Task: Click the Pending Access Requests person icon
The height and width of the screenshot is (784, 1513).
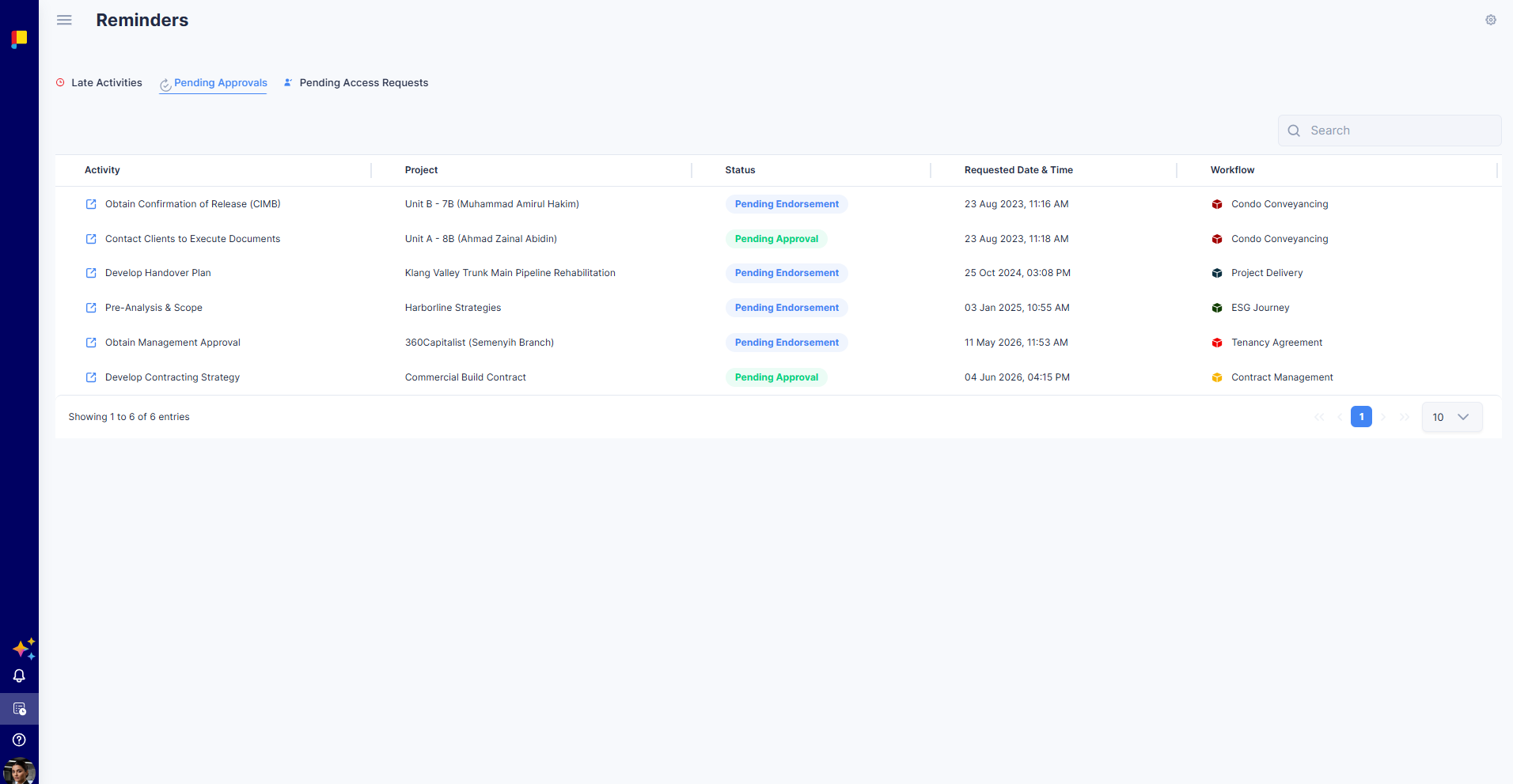Action: (x=288, y=82)
